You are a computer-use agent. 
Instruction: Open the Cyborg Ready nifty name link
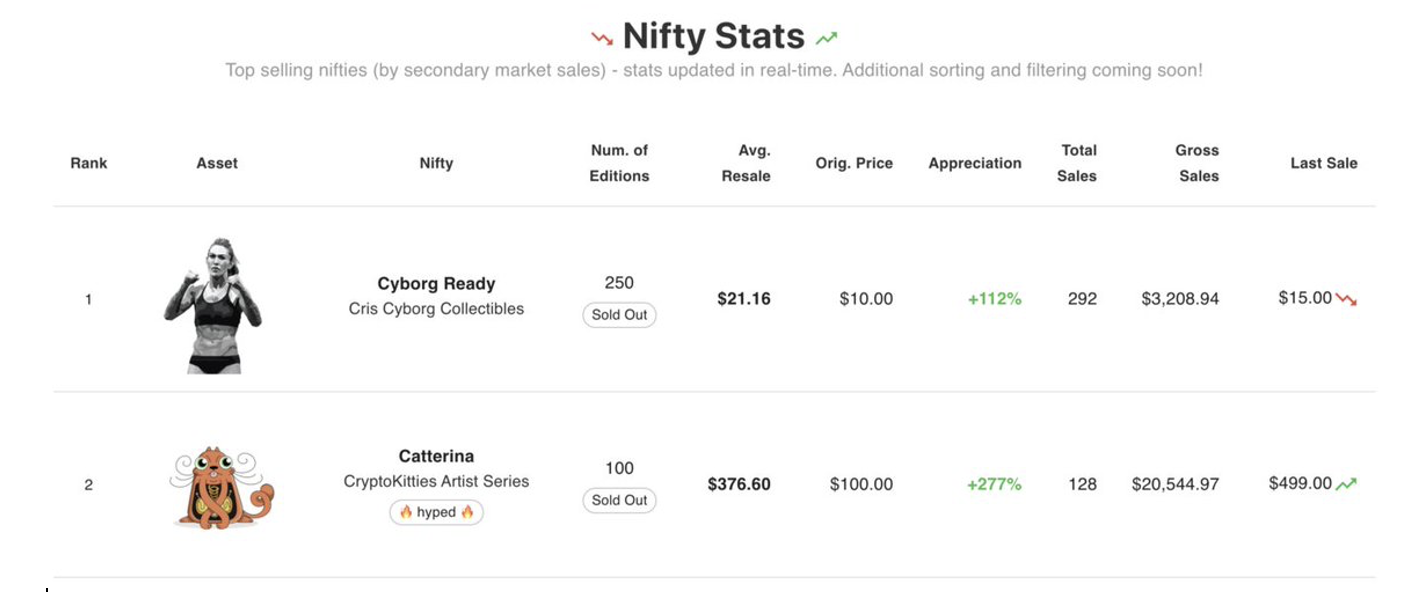pos(437,283)
